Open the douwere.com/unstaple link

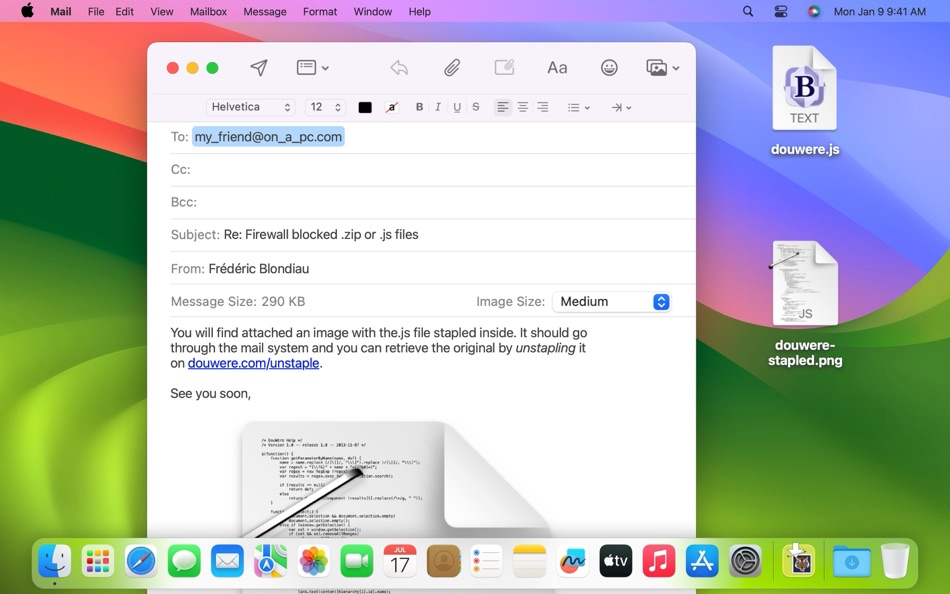pyautogui.click(x=253, y=363)
